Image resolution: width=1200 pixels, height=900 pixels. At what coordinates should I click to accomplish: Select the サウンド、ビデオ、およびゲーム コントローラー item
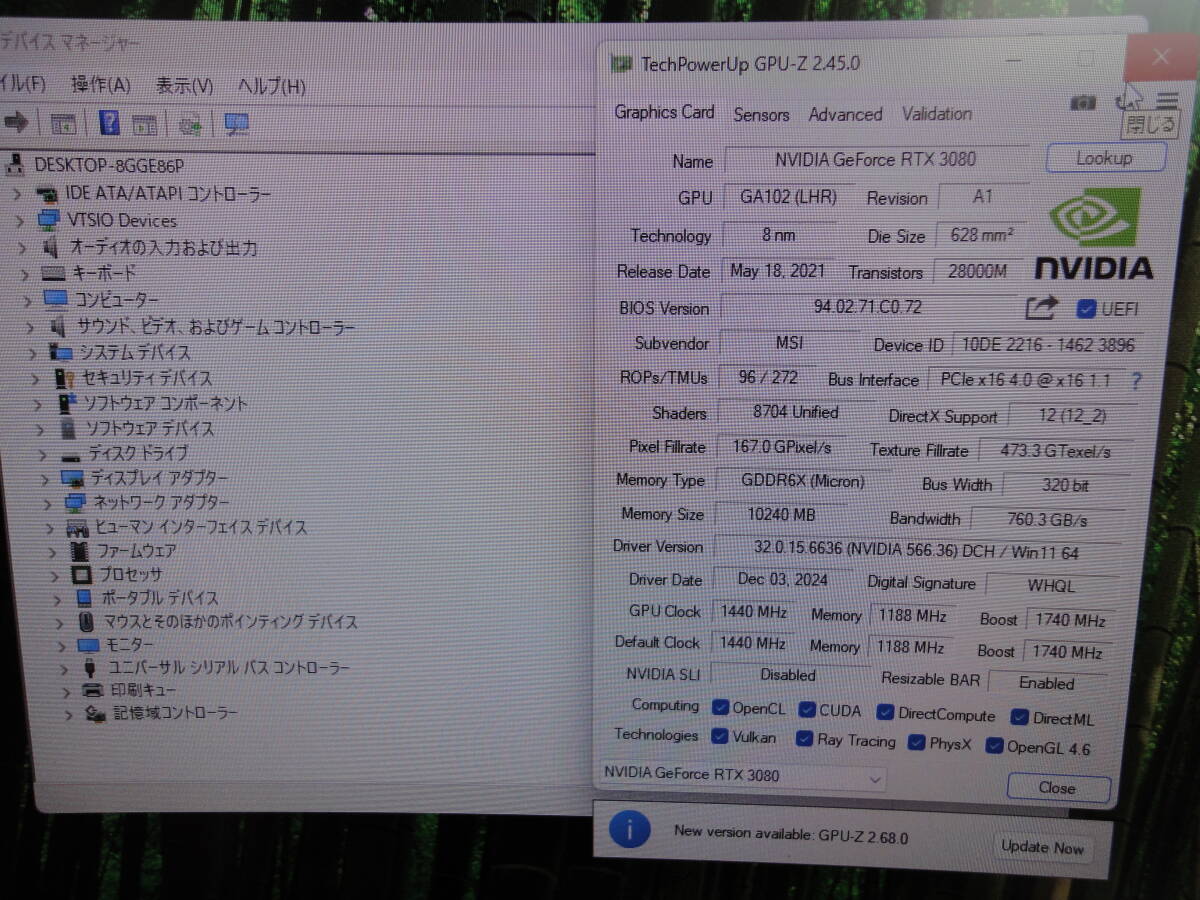click(215, 327)
